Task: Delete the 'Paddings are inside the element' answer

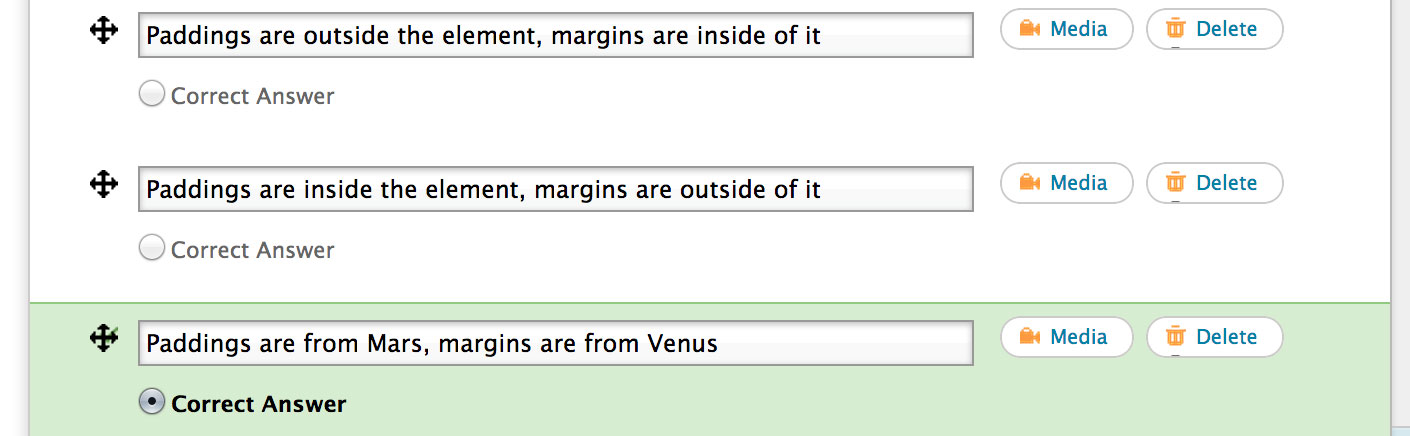Action: (1214, 183)
